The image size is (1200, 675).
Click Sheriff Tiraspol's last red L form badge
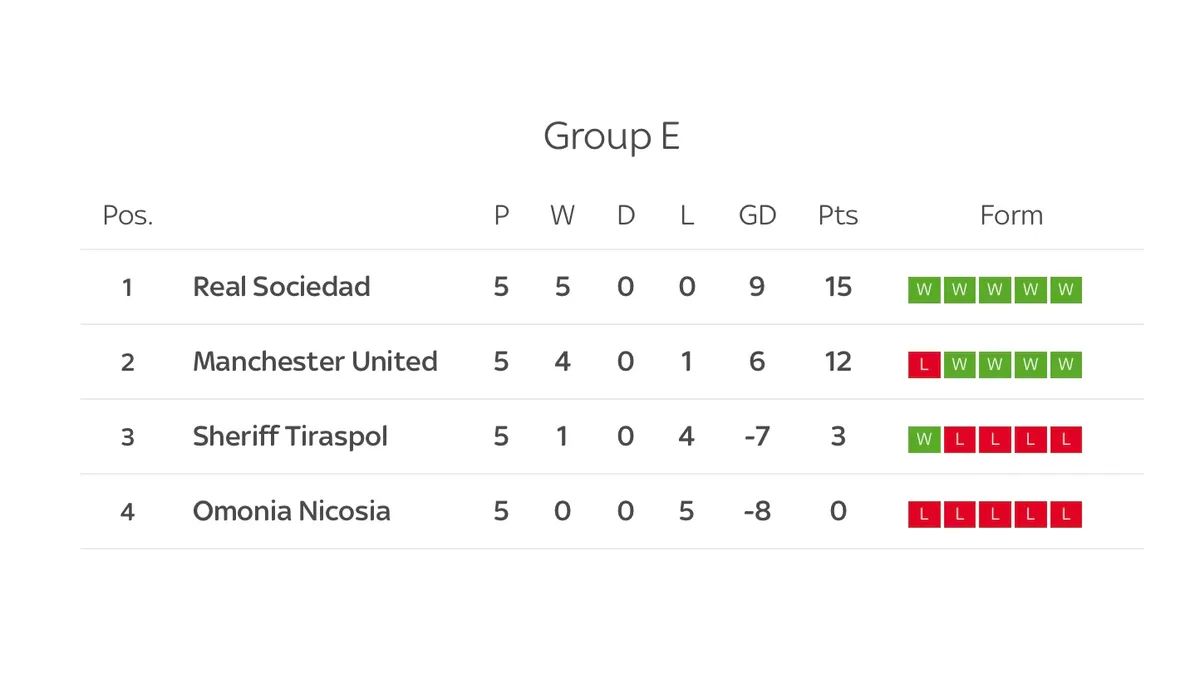[1066, 440]
